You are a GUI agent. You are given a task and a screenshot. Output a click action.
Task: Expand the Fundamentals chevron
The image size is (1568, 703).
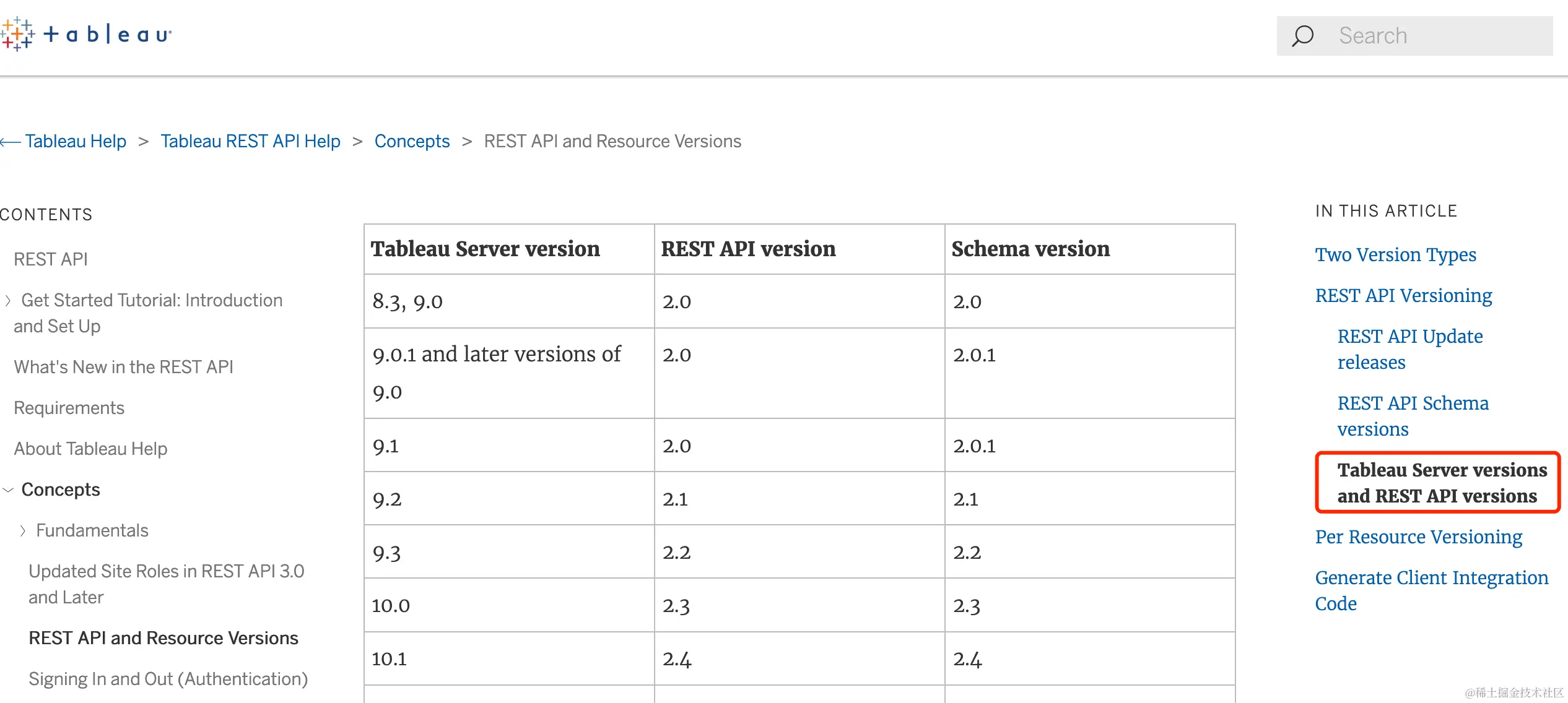[23, 531]
